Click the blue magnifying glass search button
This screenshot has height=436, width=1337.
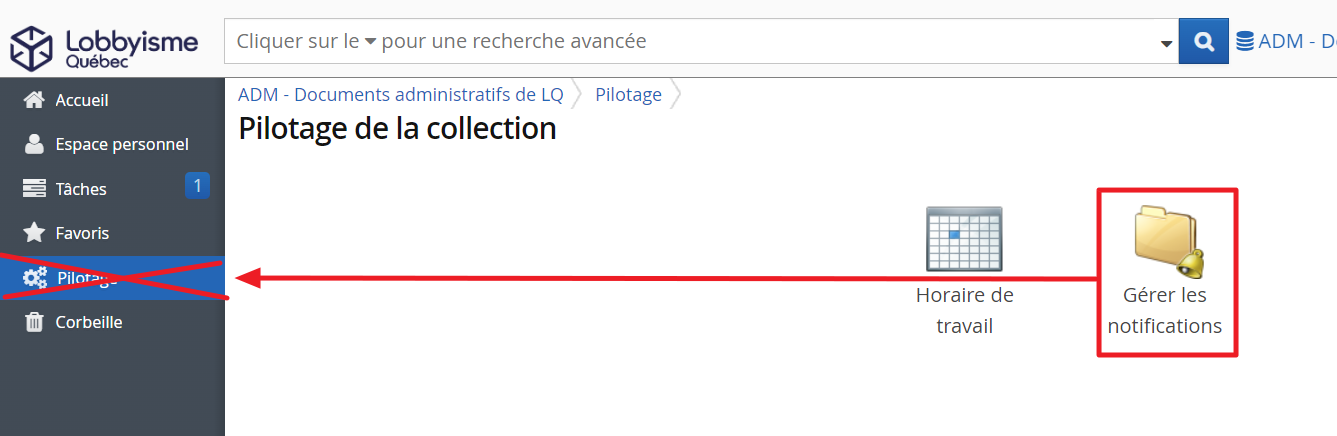click(x=1204, y=41)
